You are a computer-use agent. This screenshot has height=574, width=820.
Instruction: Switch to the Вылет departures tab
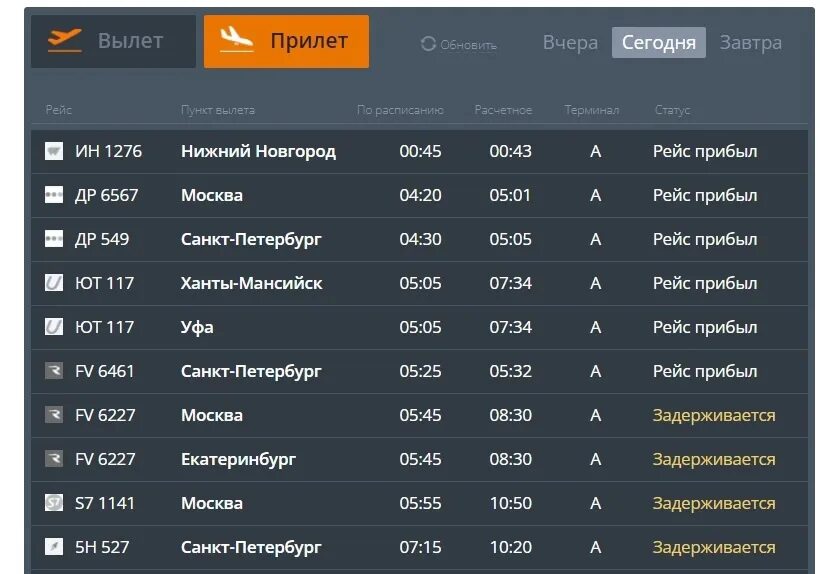pos(113,42)
